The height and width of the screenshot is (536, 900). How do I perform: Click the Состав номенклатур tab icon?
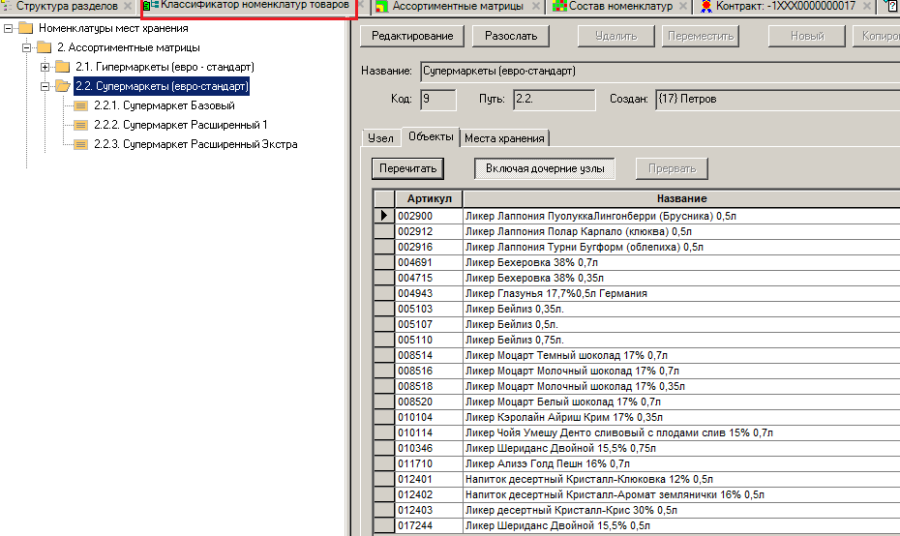(x=559, y=6)
